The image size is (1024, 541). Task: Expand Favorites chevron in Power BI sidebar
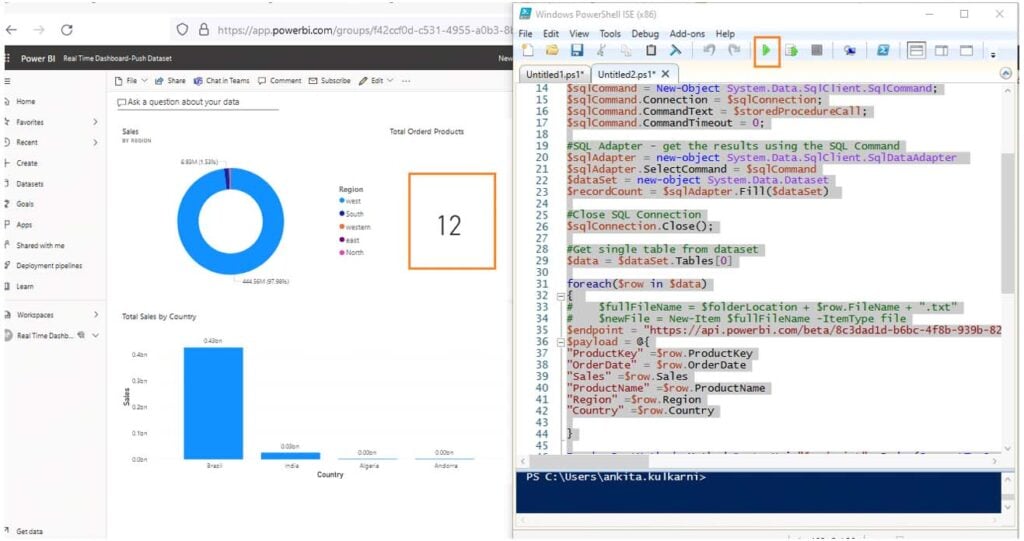coord(95,122)
